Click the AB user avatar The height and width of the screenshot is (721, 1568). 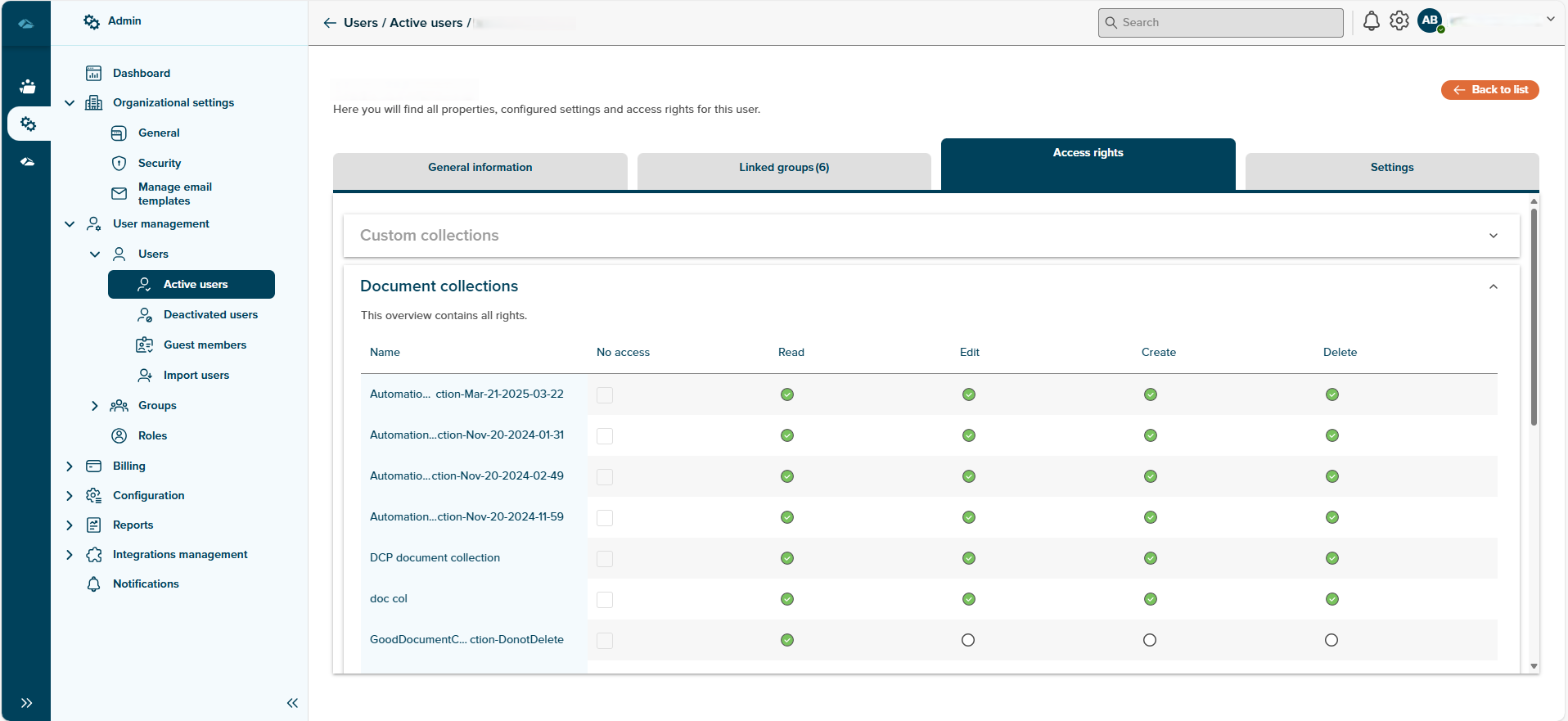[x=1430, y=20]
